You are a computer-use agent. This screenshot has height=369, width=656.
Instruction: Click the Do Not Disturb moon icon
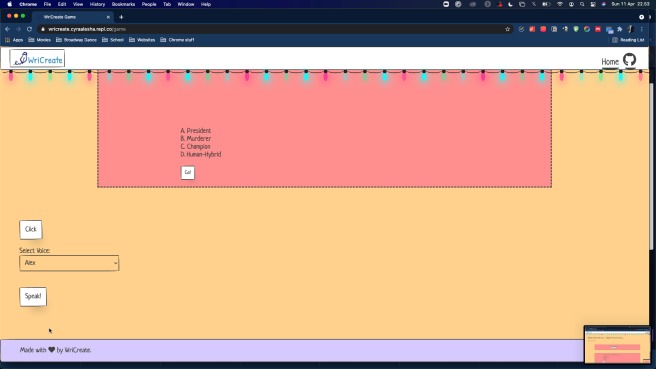click(510, 4)
